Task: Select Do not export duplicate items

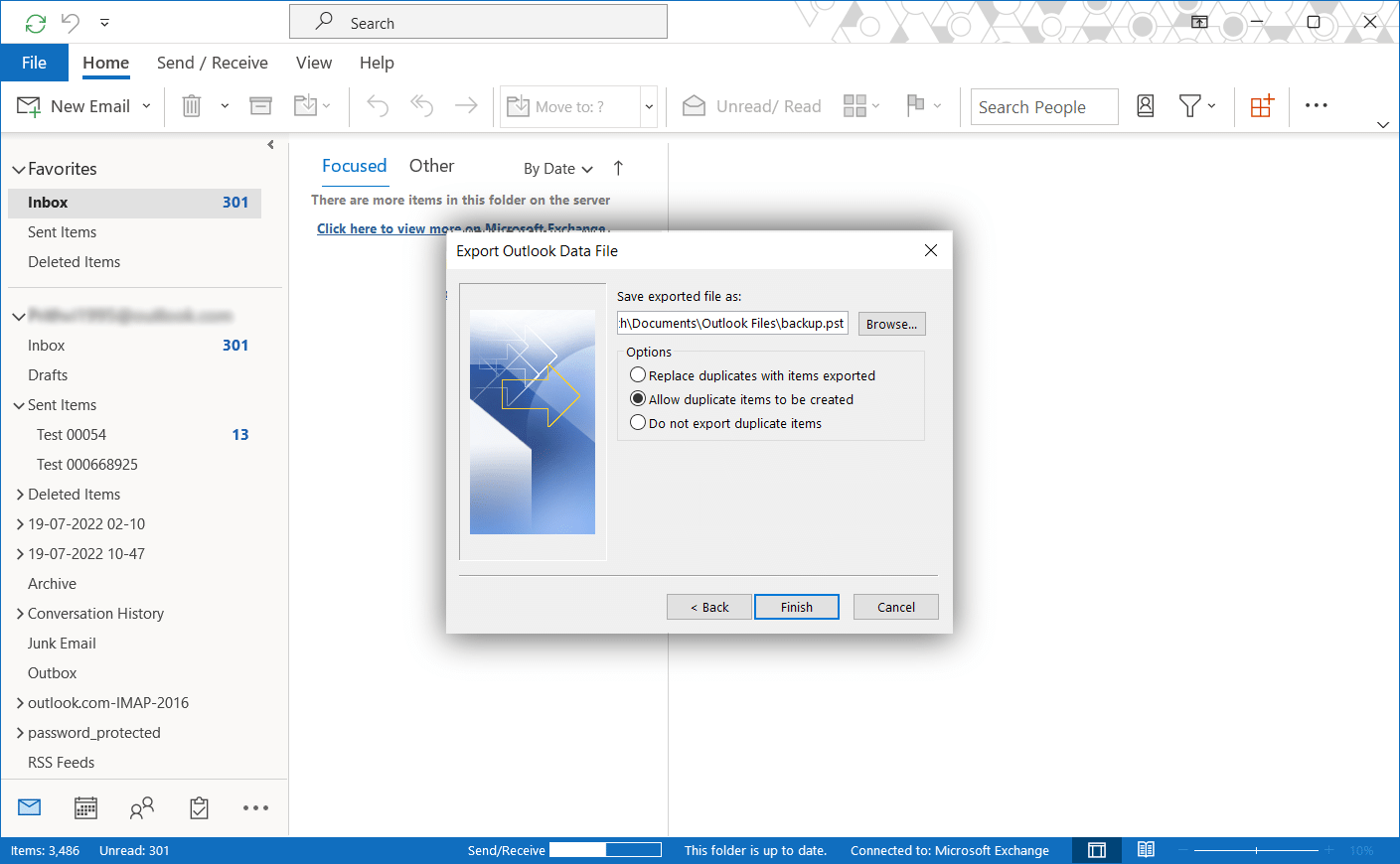Action: (725, 423)
